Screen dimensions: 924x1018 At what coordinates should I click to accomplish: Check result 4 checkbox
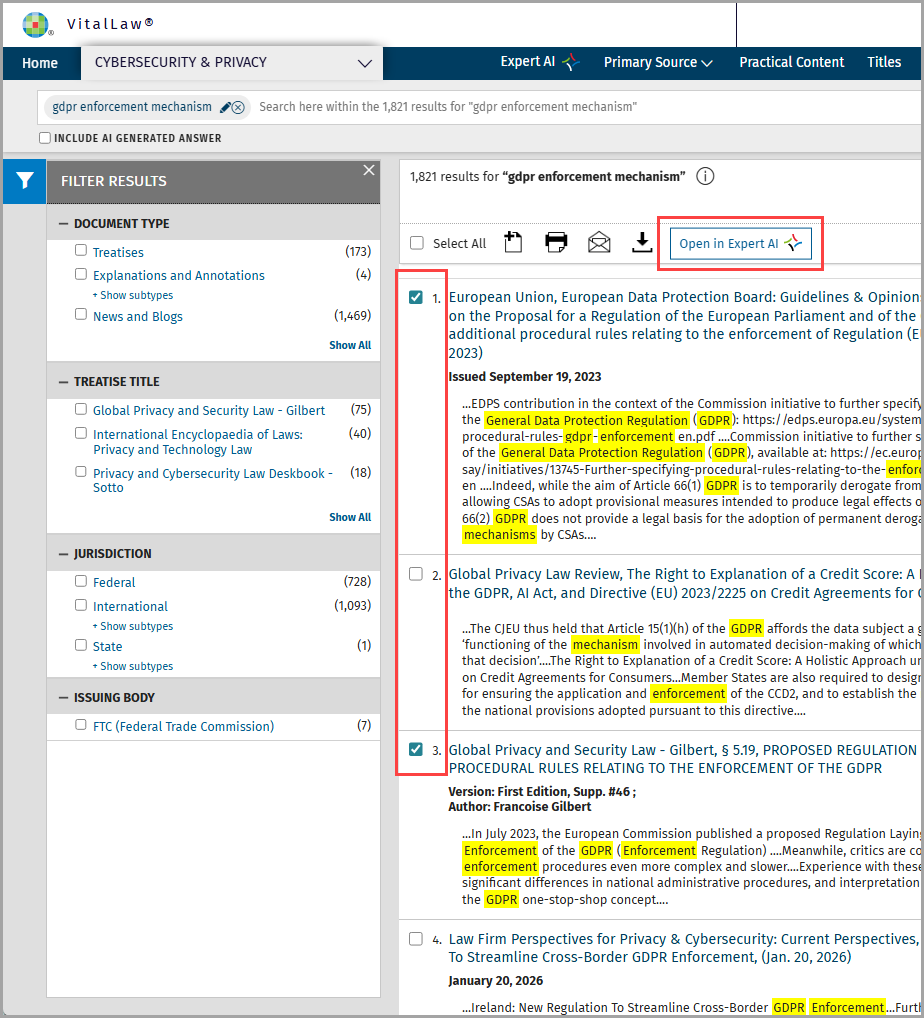point(416,939)
